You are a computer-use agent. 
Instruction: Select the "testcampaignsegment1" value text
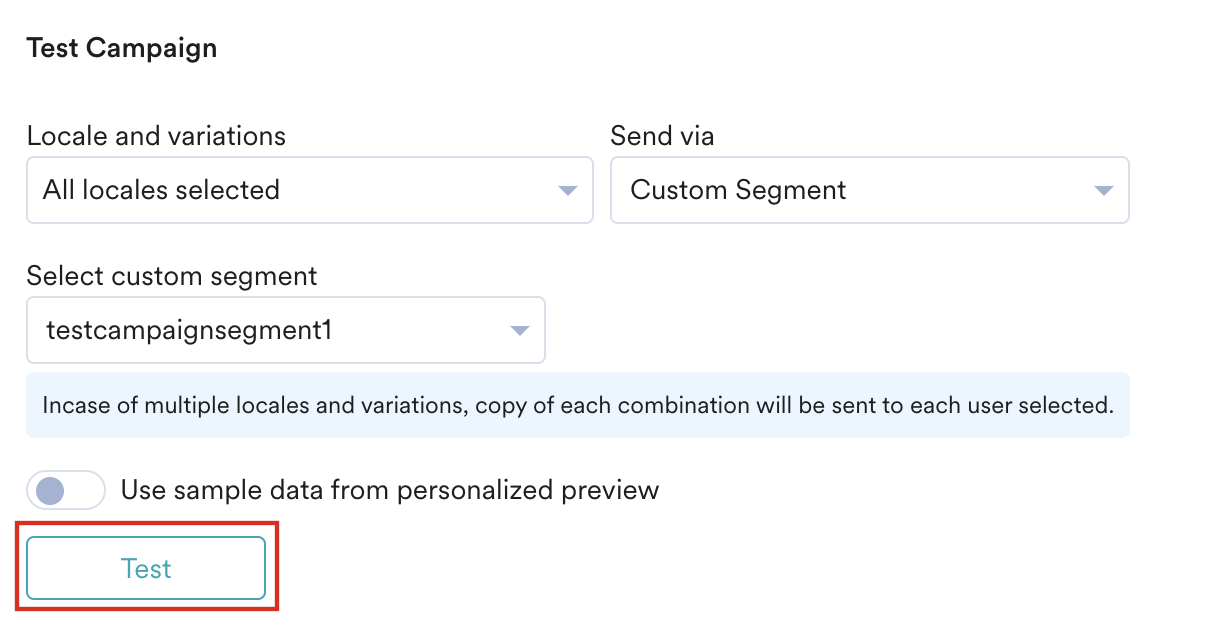(x=189, y=330)
